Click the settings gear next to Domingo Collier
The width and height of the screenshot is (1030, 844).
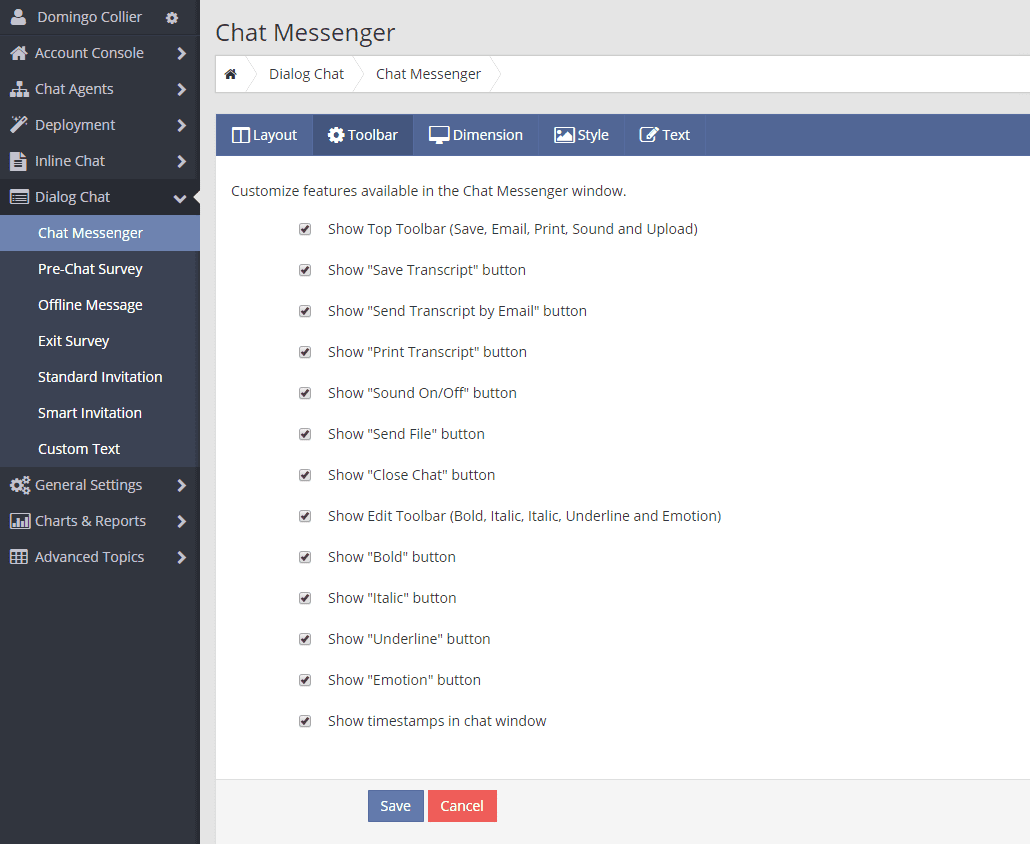[x=172, y=18]
